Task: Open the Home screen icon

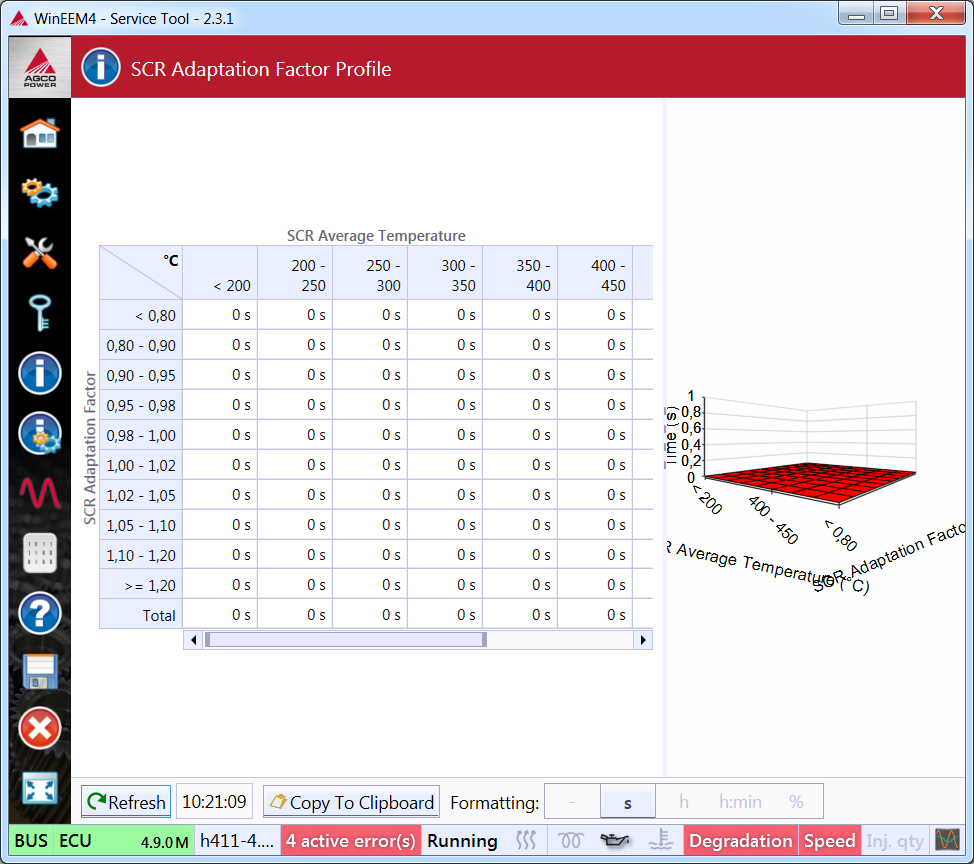Action: tap(40, 133)
